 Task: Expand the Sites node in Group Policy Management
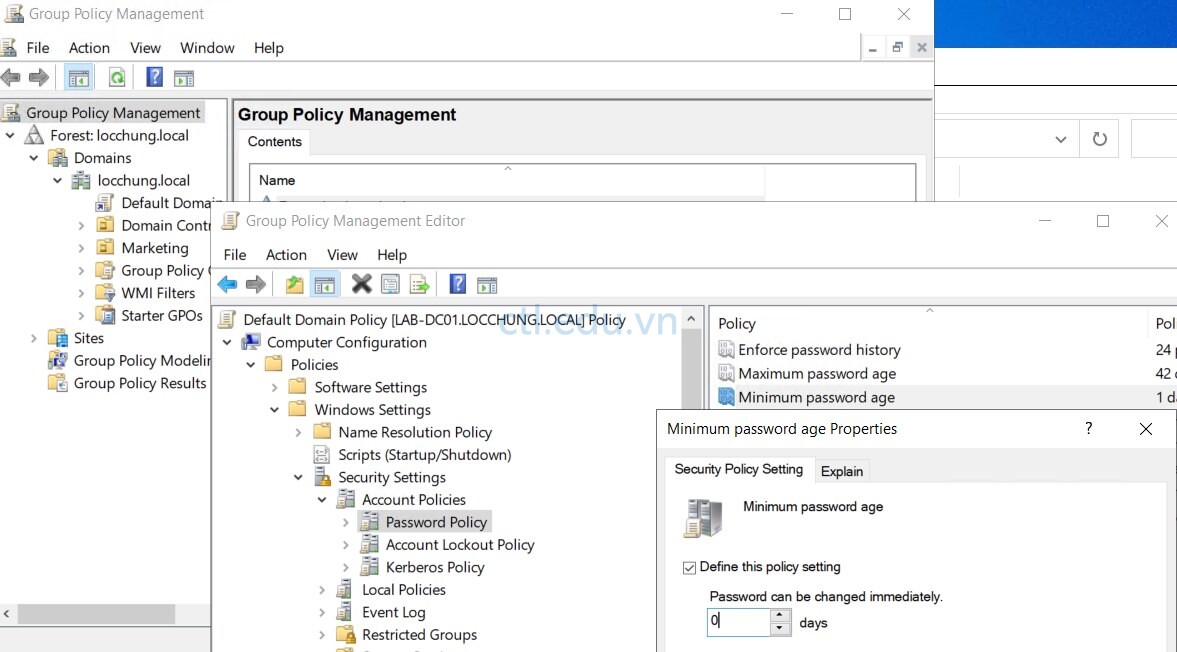pos(34,338)
